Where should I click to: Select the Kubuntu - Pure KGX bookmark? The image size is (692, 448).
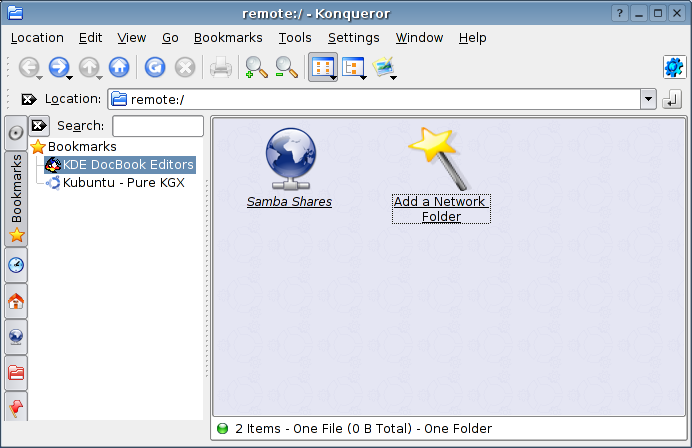[x=116, y=183]
